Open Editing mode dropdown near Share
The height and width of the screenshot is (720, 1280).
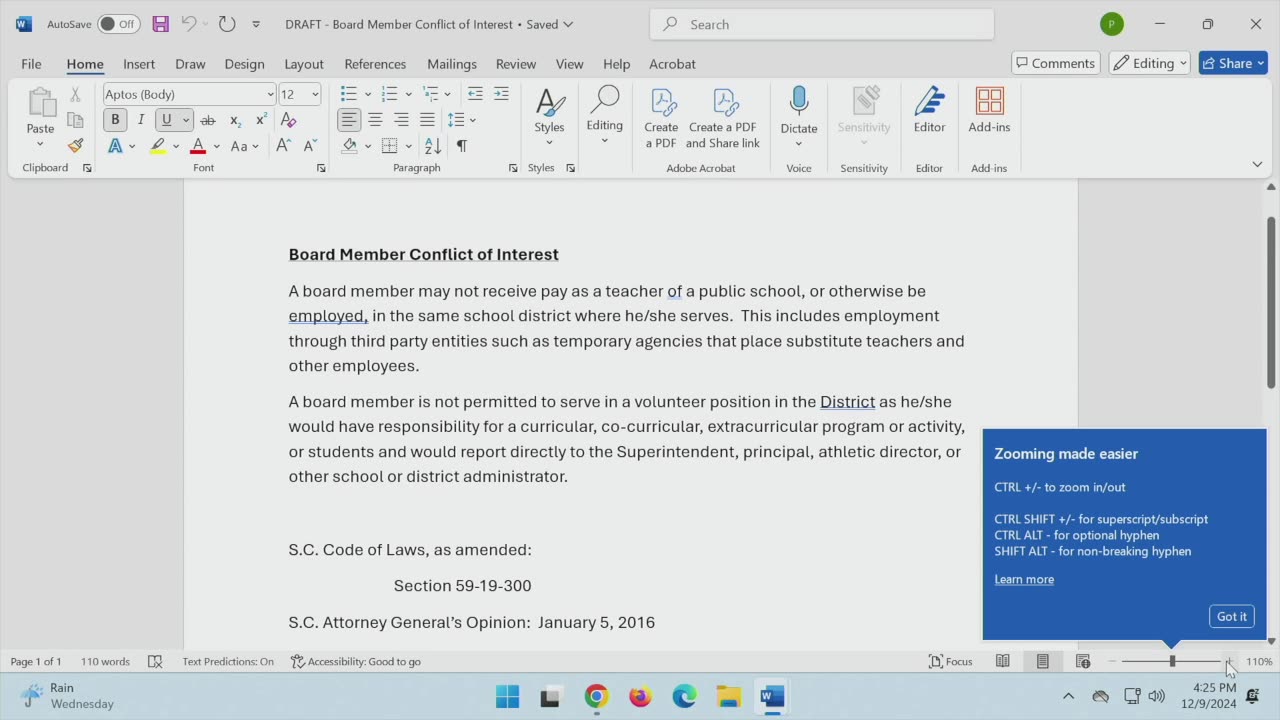[1150, 63]
